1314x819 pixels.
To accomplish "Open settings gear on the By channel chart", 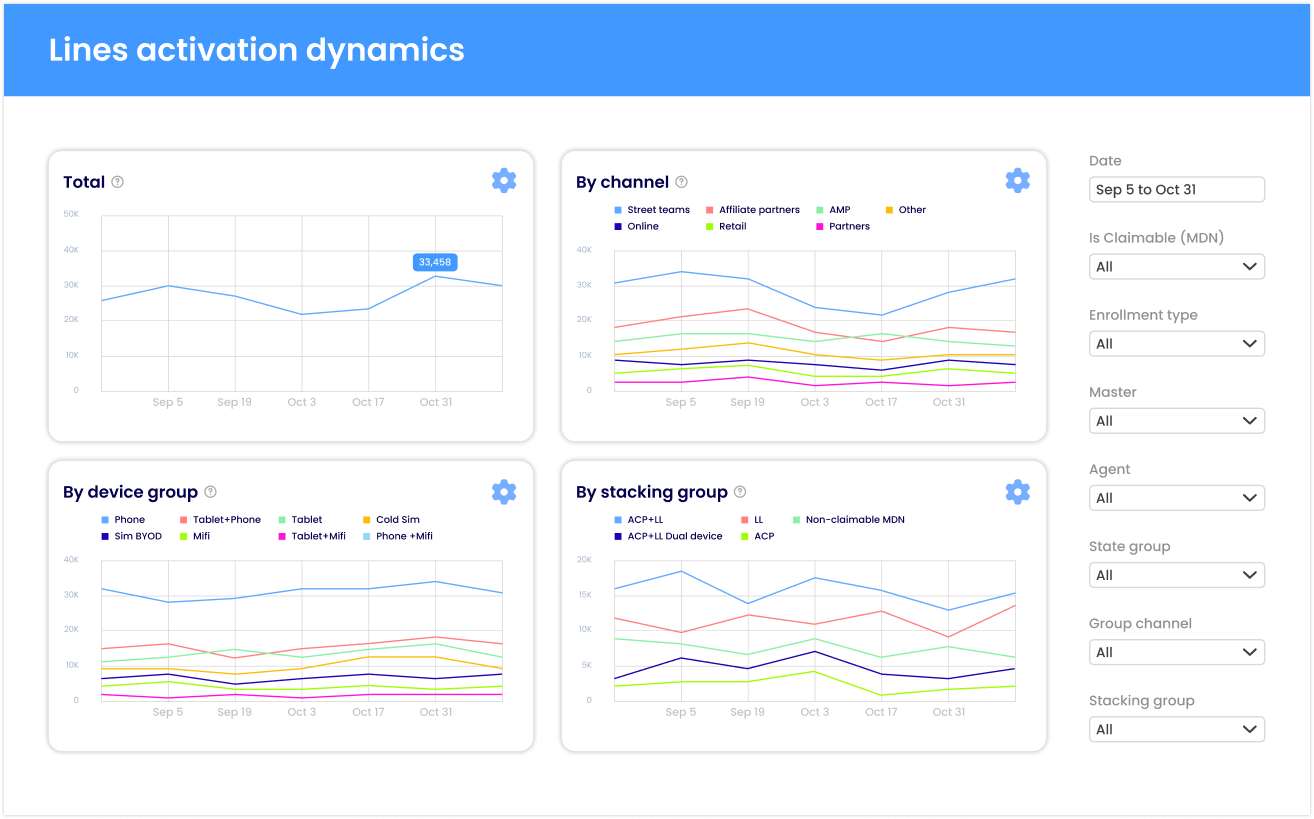I will click(1017, 180).
